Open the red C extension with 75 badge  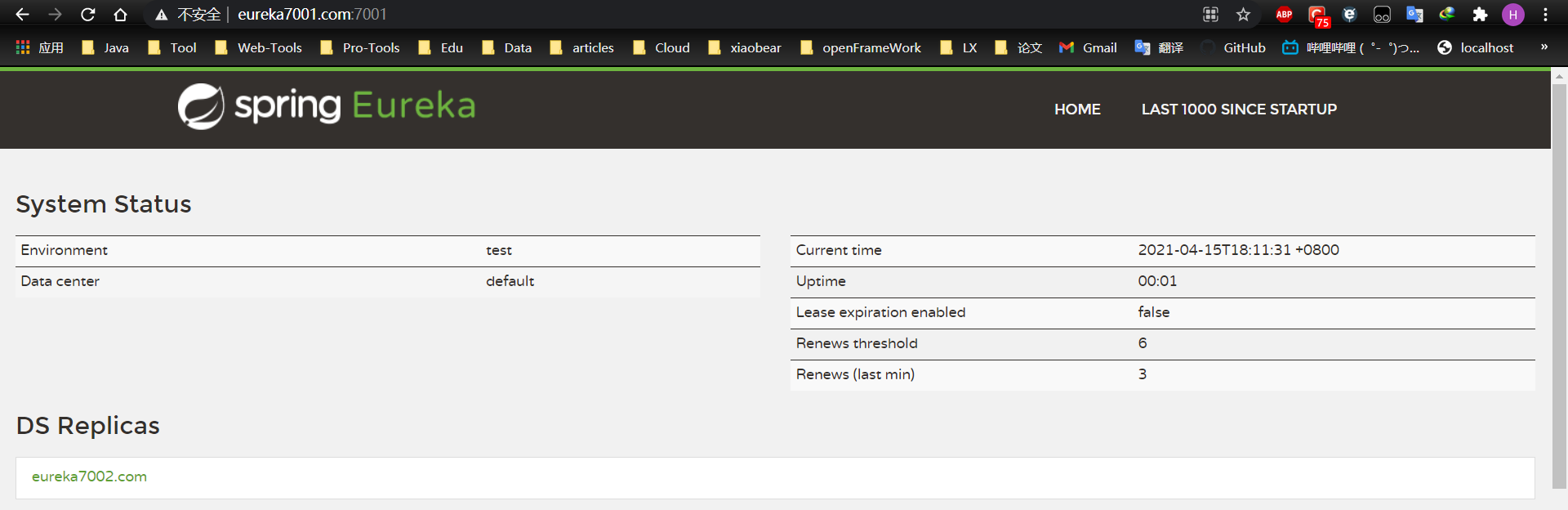(x=1317, y=16)
